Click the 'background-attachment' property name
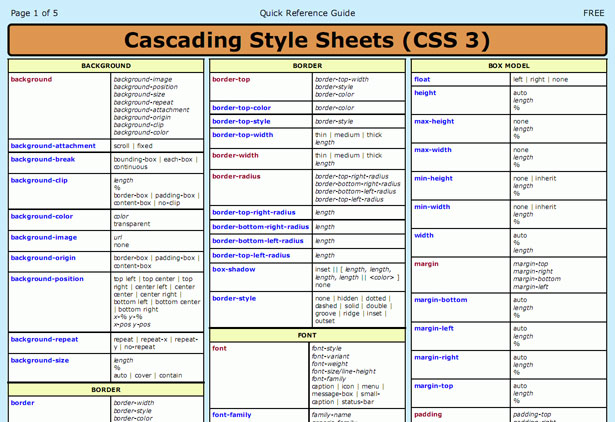This screenshot has height=422, width=615. (53, 146)
